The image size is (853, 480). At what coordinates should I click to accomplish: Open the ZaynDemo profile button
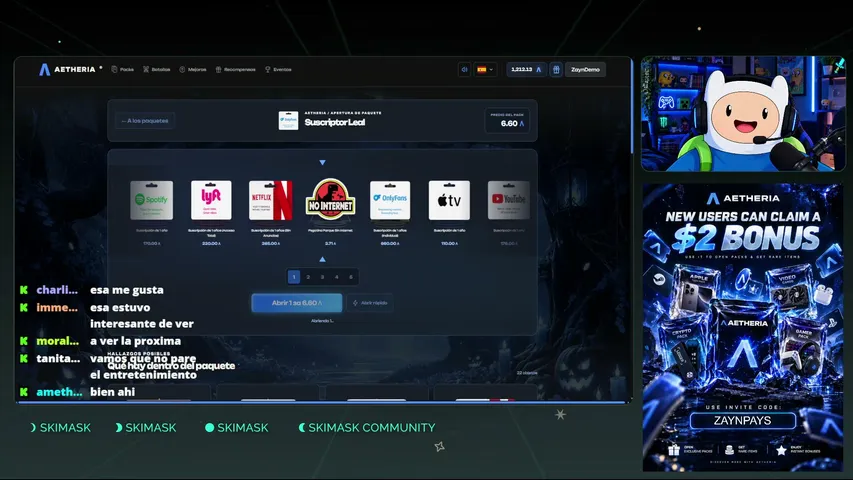tap(585, 70)
